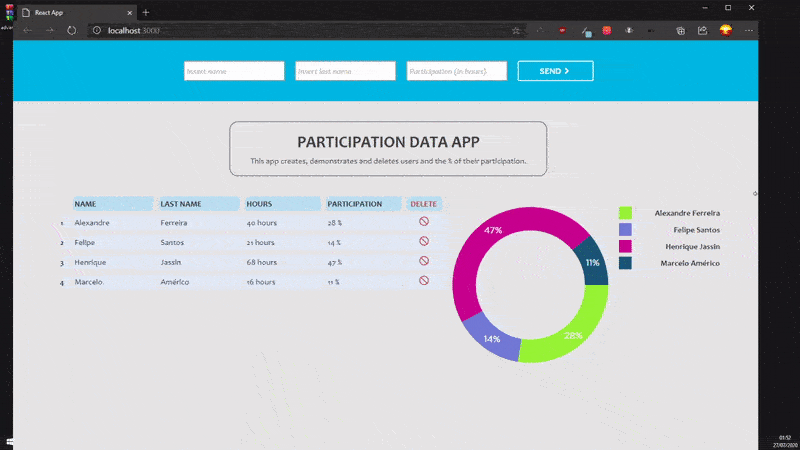Open the grey extension icon
The height and width of the screenshot is (450, 800).
(x=629, y=31)
